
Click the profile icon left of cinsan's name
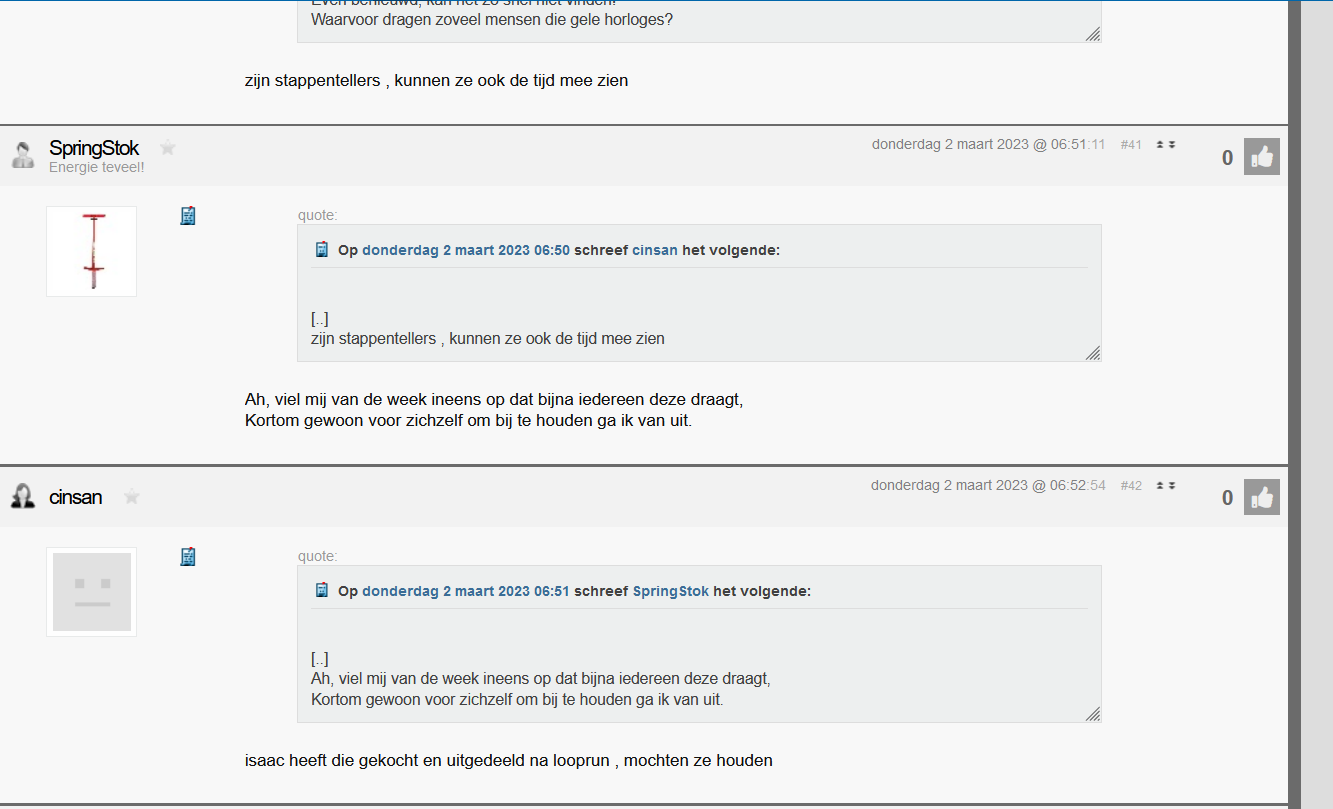tap(23, 496)
